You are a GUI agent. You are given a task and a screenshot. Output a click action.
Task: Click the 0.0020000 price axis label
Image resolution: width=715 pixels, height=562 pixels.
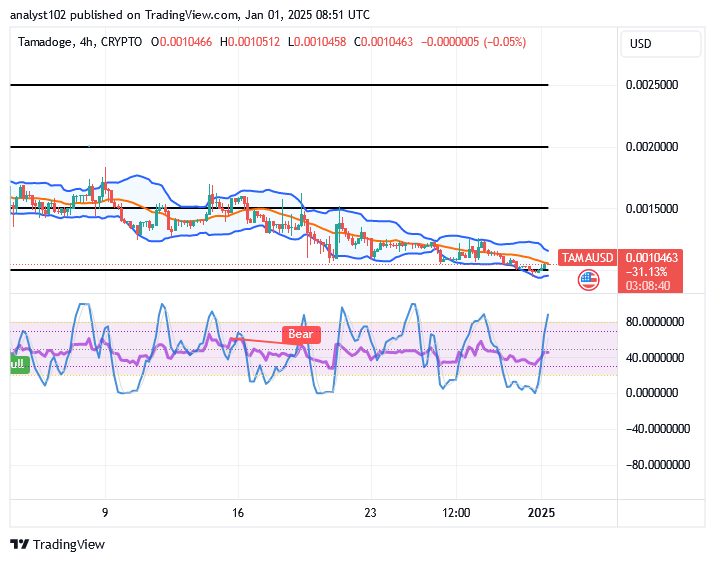click(x=652, y=147)
